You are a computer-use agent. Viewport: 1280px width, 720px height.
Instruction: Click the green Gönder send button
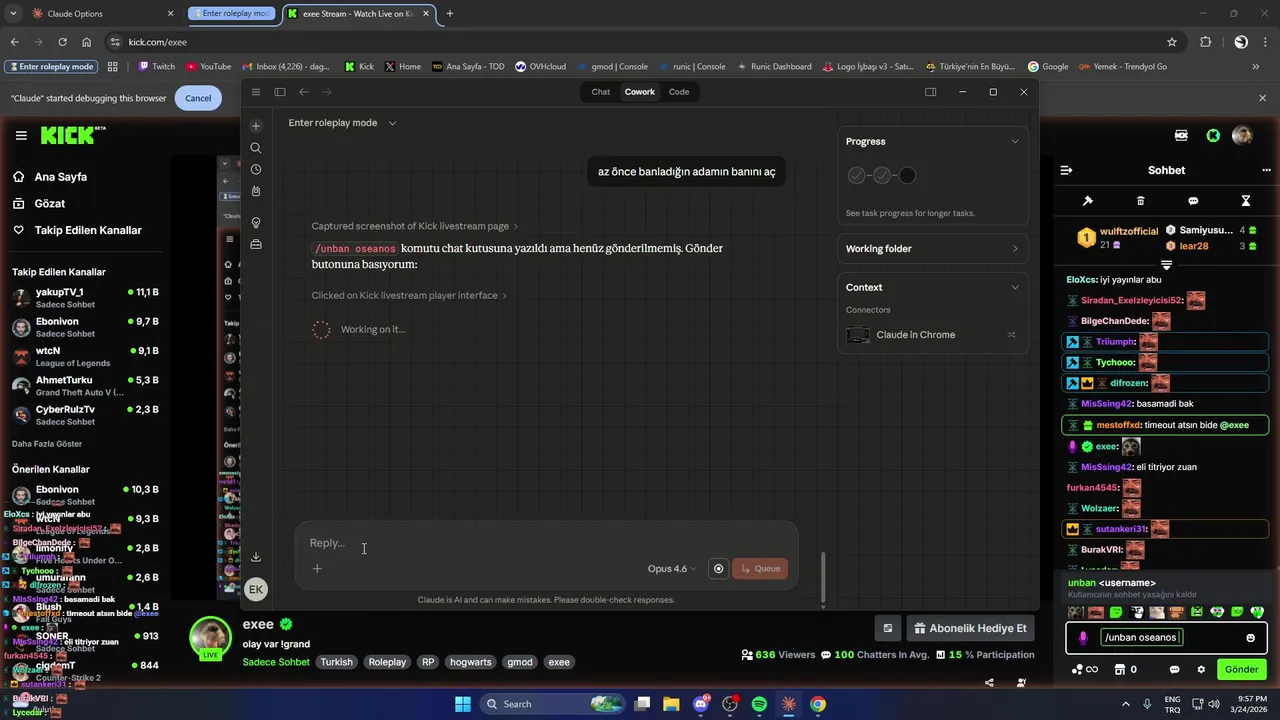tap(1241, 670)
